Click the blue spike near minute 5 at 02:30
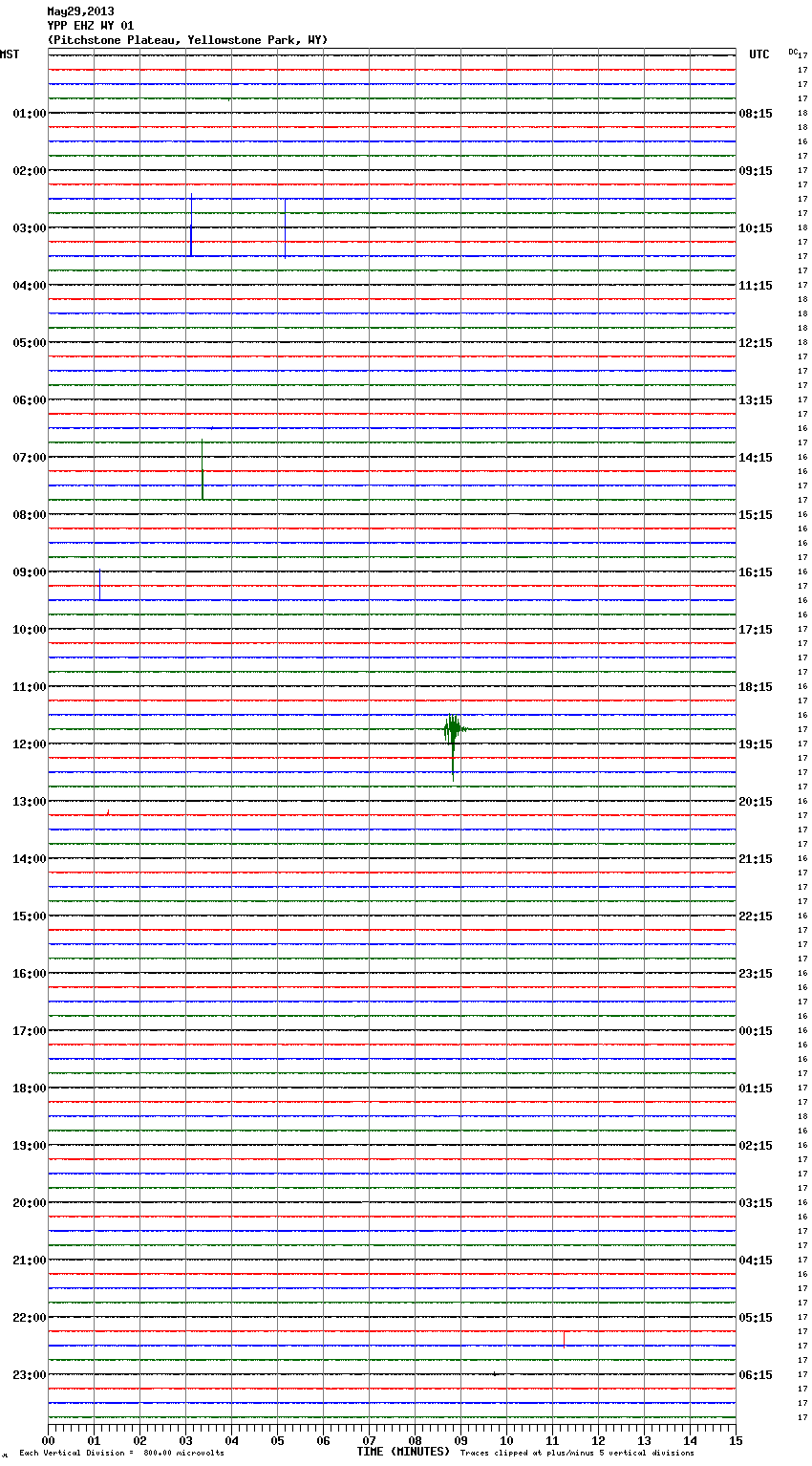 point(285,227)
